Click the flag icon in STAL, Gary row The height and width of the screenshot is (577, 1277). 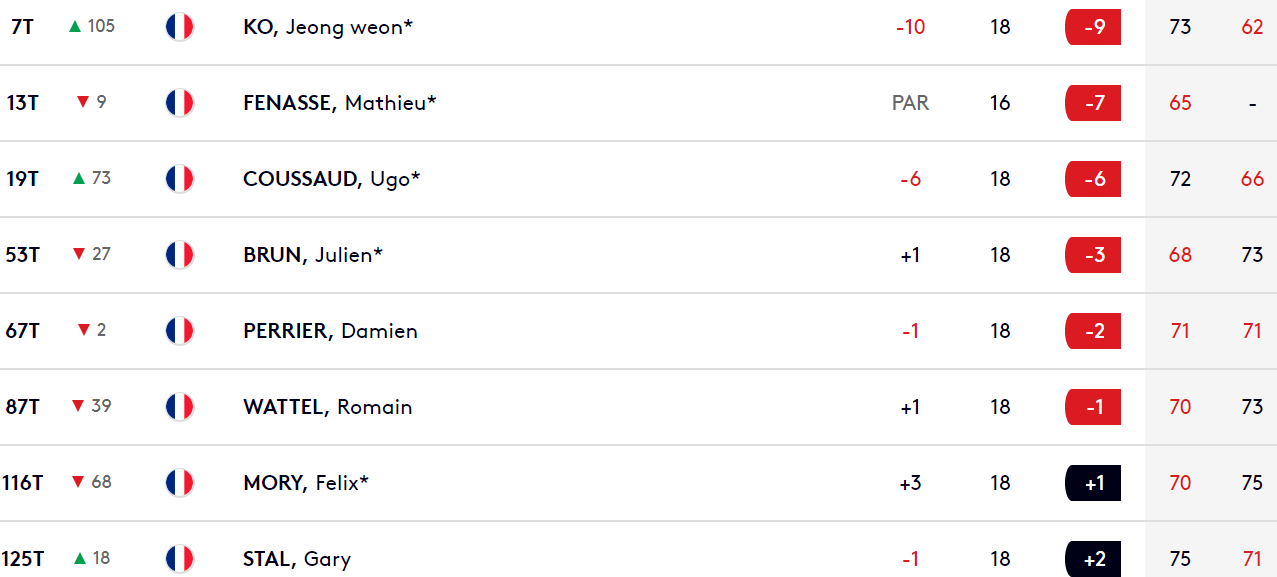tap(179, 559)
